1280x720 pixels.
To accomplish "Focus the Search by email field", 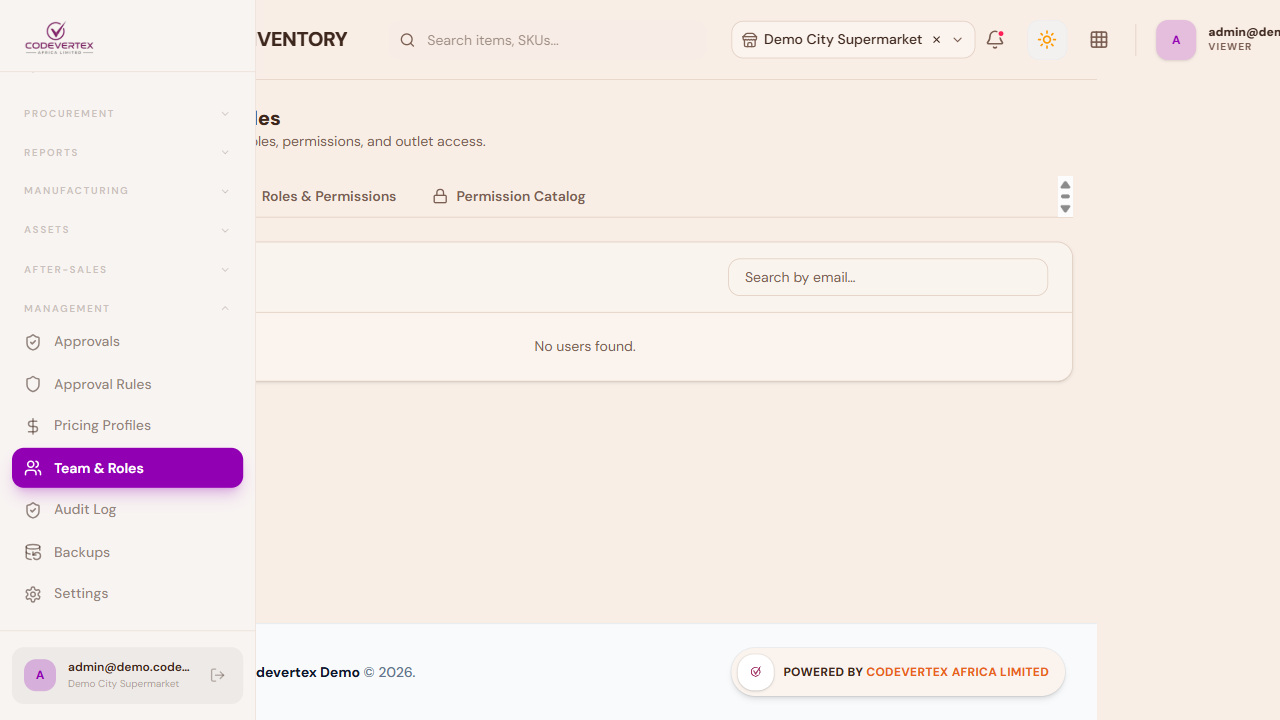I will pos(888,277).
